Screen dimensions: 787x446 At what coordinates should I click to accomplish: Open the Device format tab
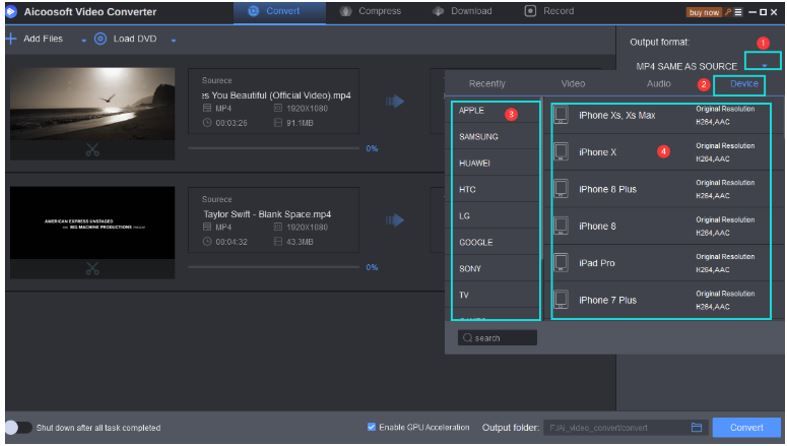744,84
